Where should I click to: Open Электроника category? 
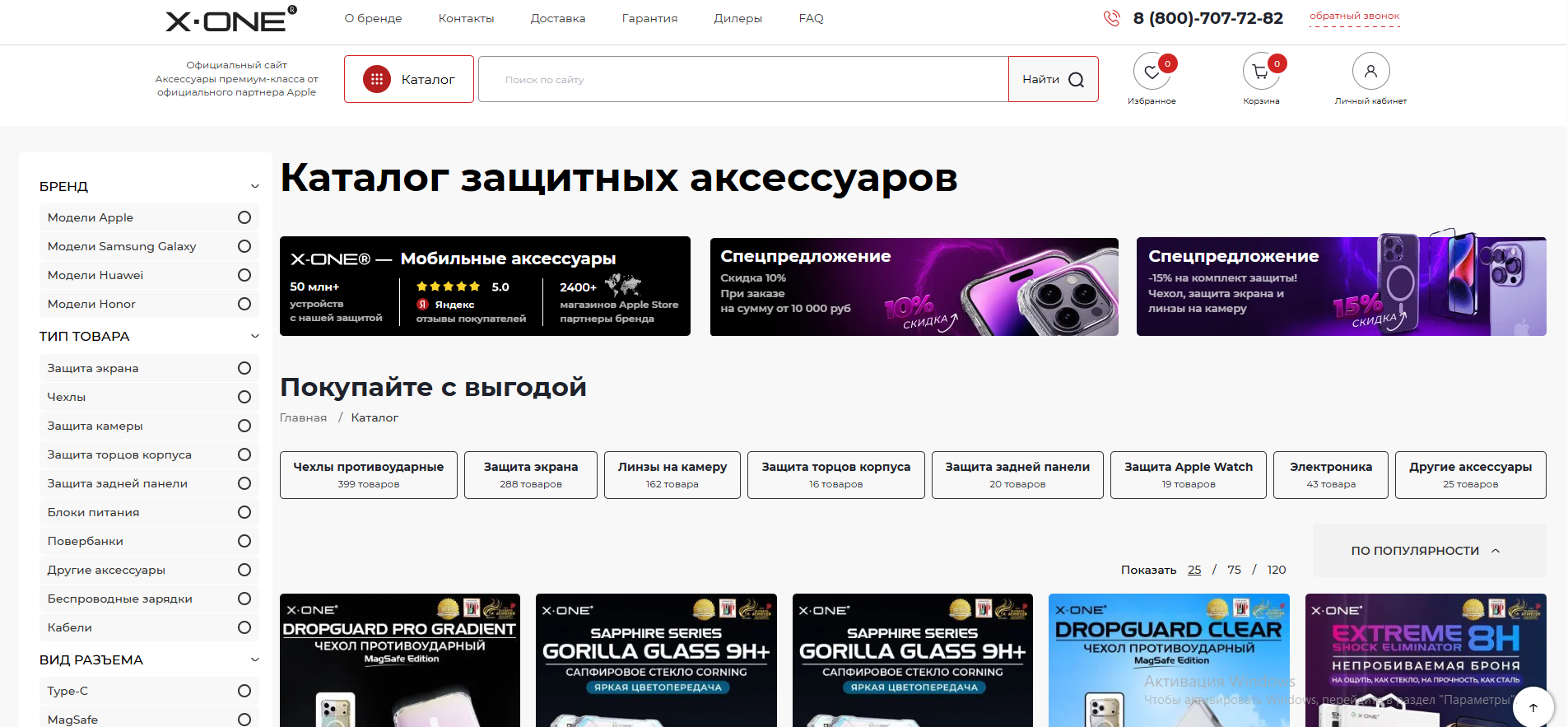point(1331,475)
